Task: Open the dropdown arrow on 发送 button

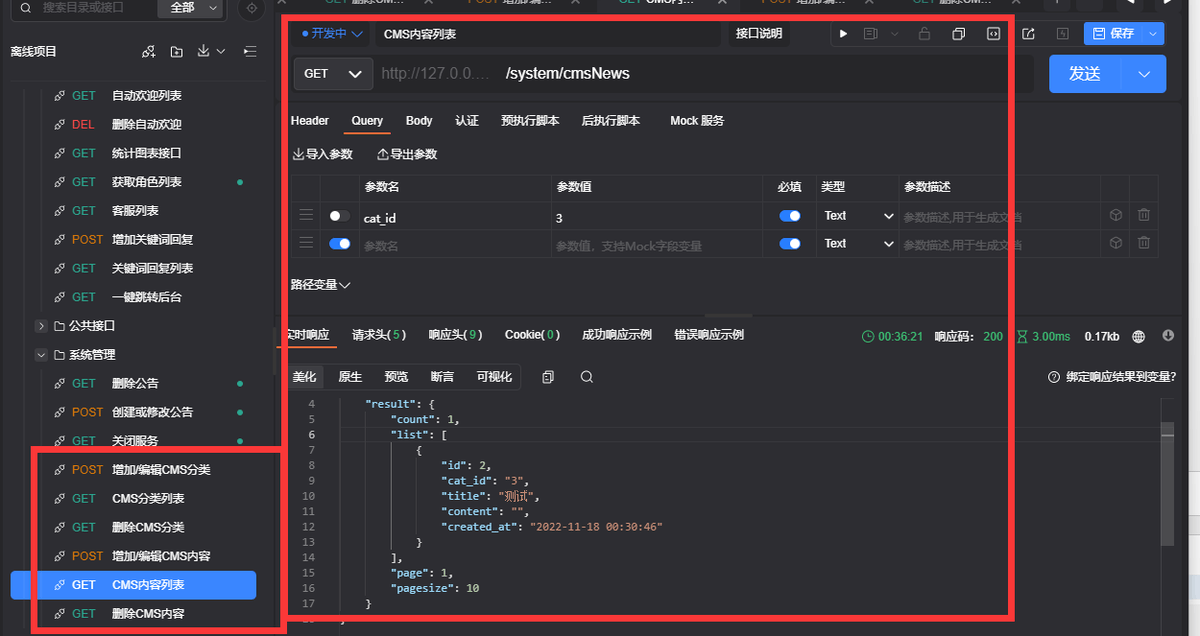Action: [1144, 73]
